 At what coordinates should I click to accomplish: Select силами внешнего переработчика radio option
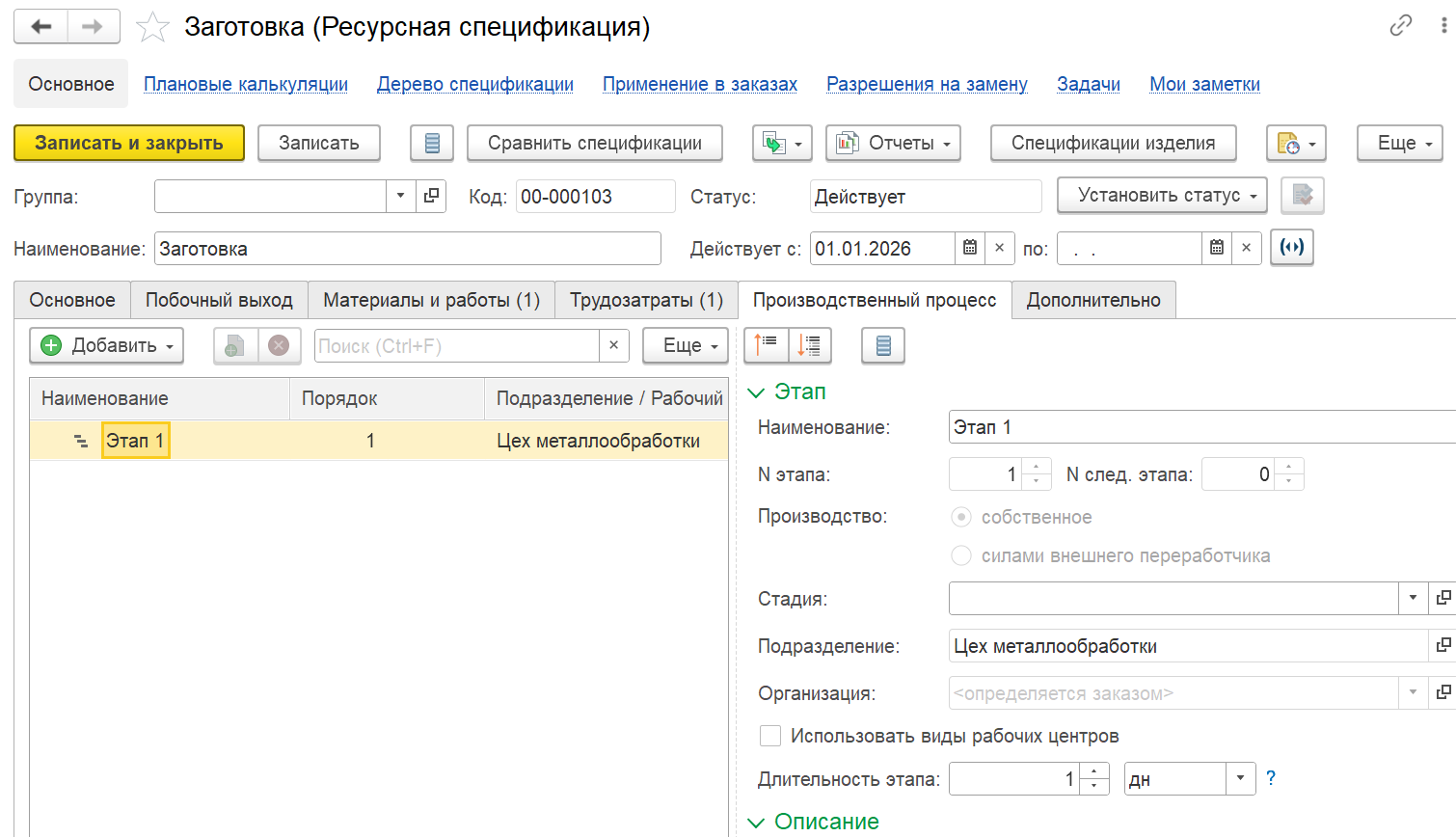[x=961, y=555]
